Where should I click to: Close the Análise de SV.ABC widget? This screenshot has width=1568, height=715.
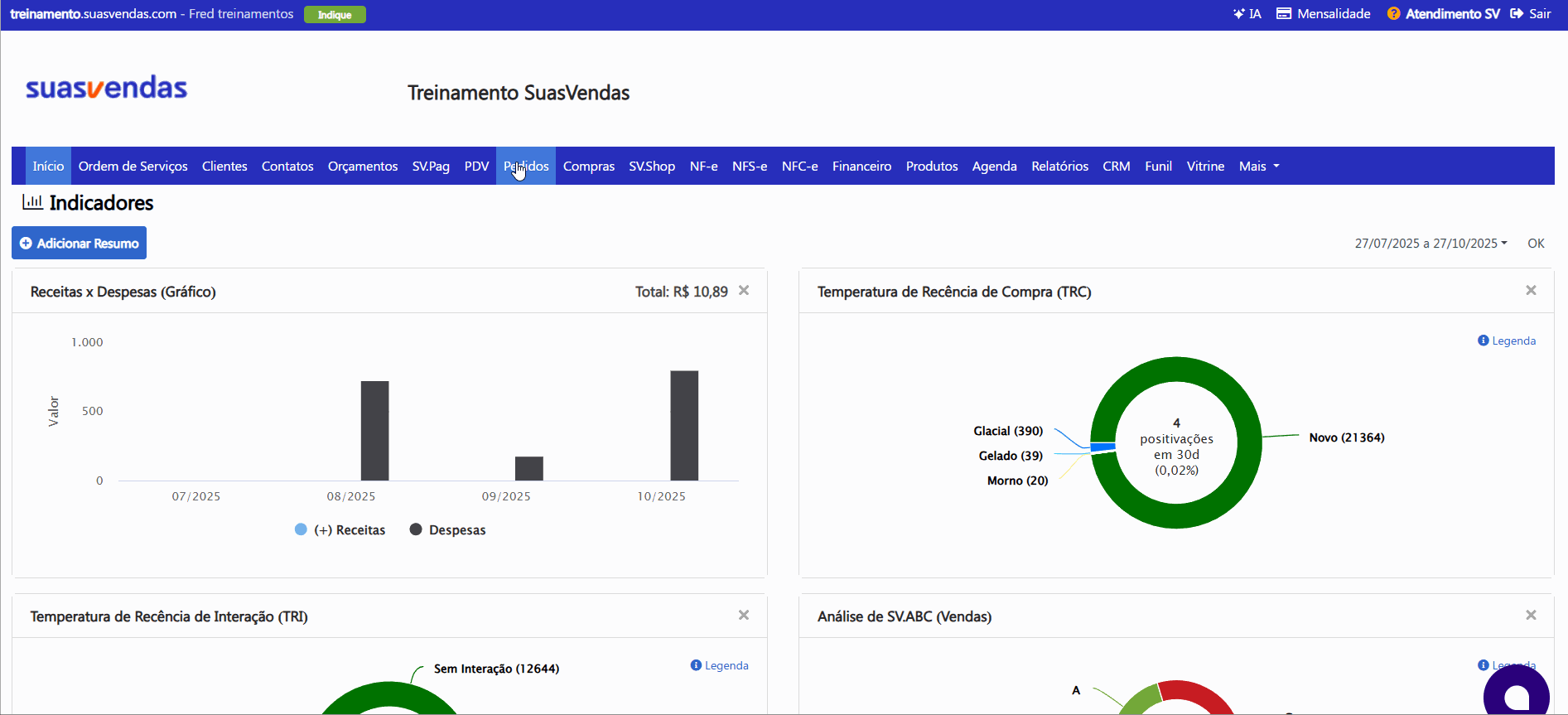pyautogui.click(x=1531, y=615)
